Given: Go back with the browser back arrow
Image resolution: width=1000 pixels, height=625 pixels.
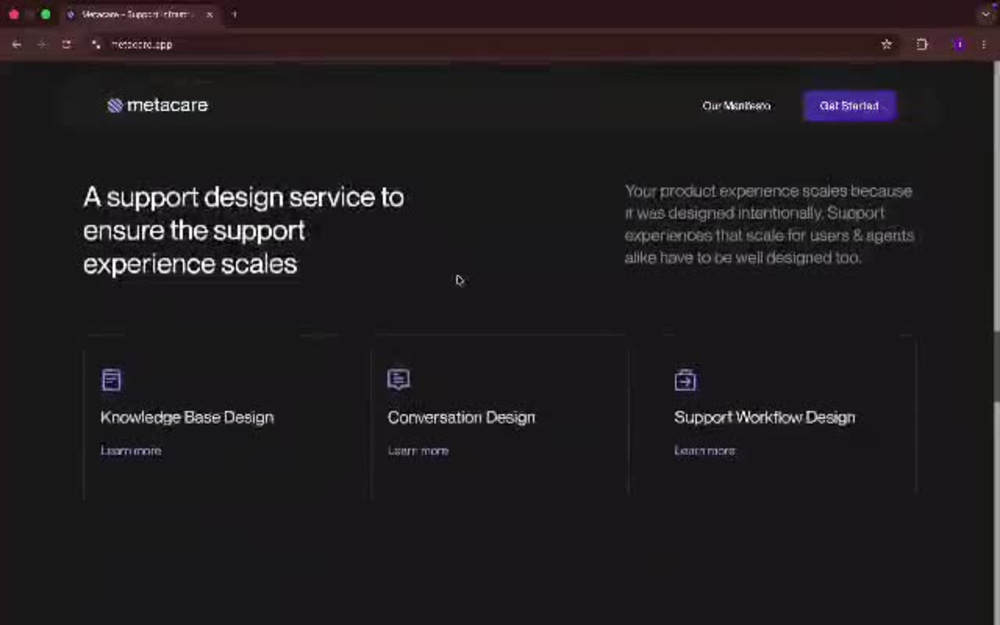Looking at the screenshot, I should pos(17,44).
